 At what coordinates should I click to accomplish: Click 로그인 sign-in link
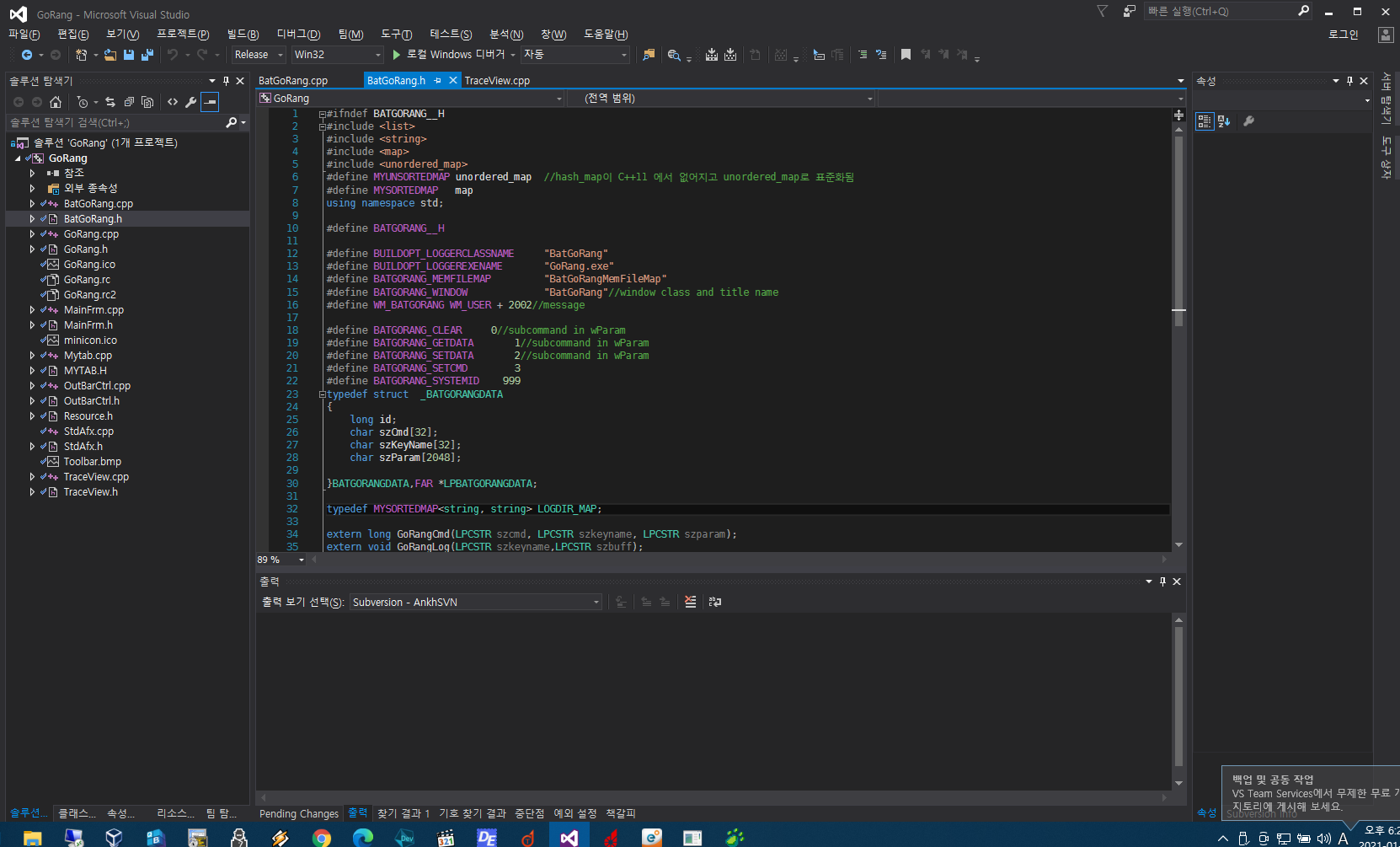[1344, 35]
